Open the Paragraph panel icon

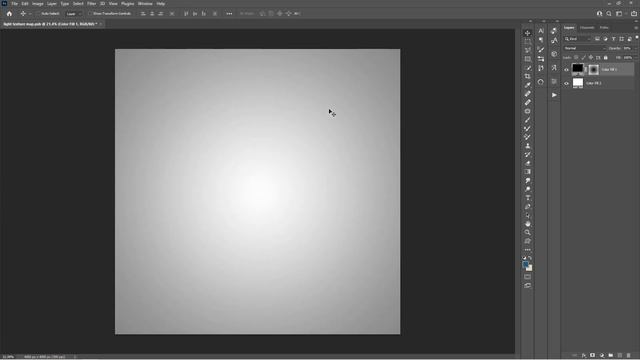pyautogui.click(x=541, y=40)
